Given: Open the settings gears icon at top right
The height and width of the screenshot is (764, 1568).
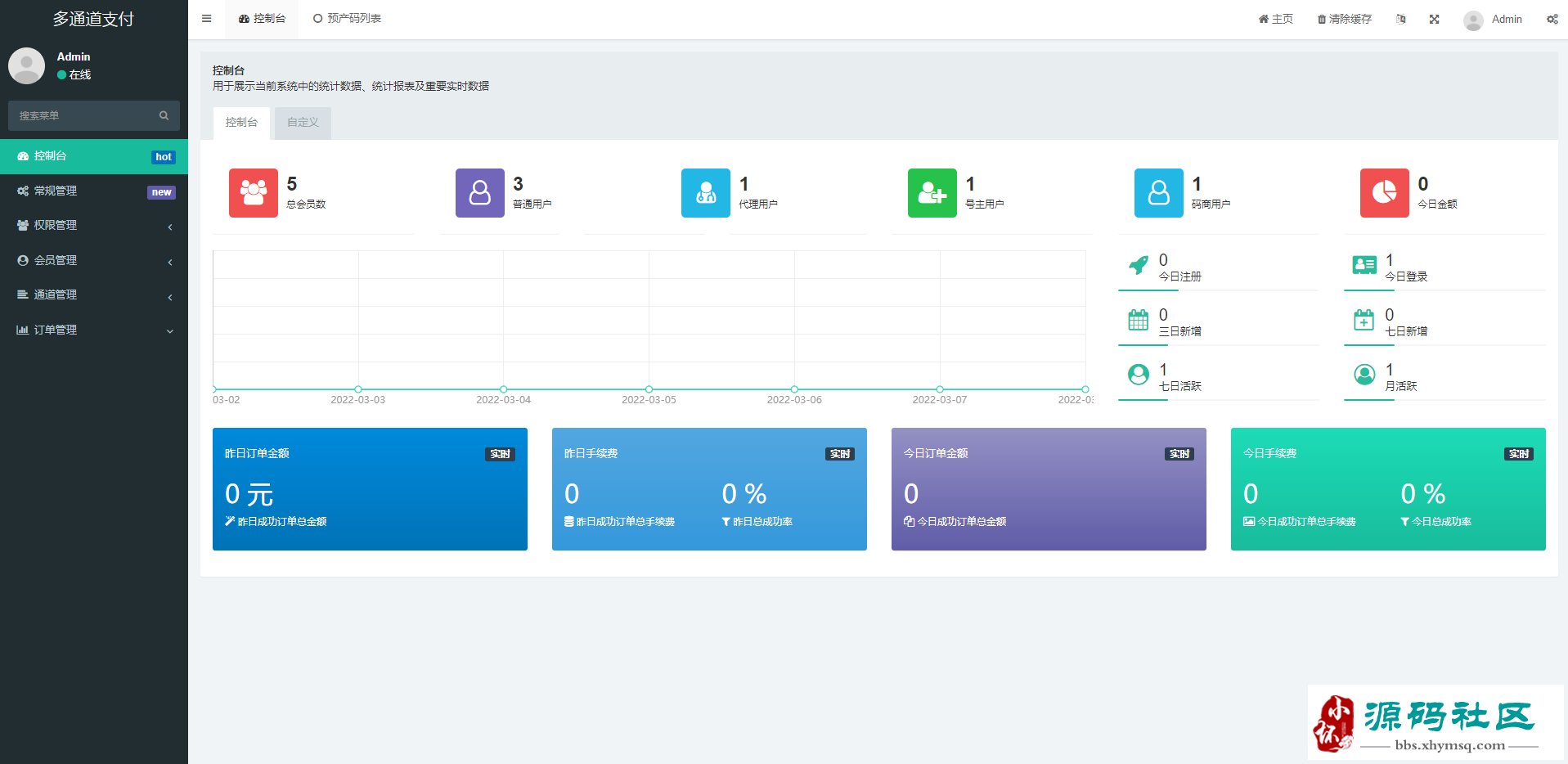Looking at the screenshot, I should point(1552,19).
